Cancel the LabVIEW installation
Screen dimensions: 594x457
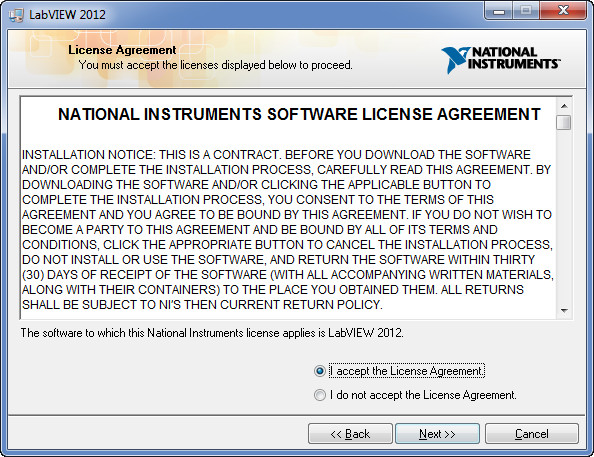tap(531, 434)
